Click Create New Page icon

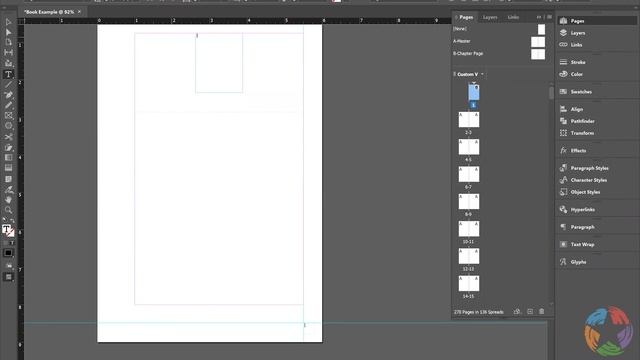pyautogui.click(x=530, y=311)
